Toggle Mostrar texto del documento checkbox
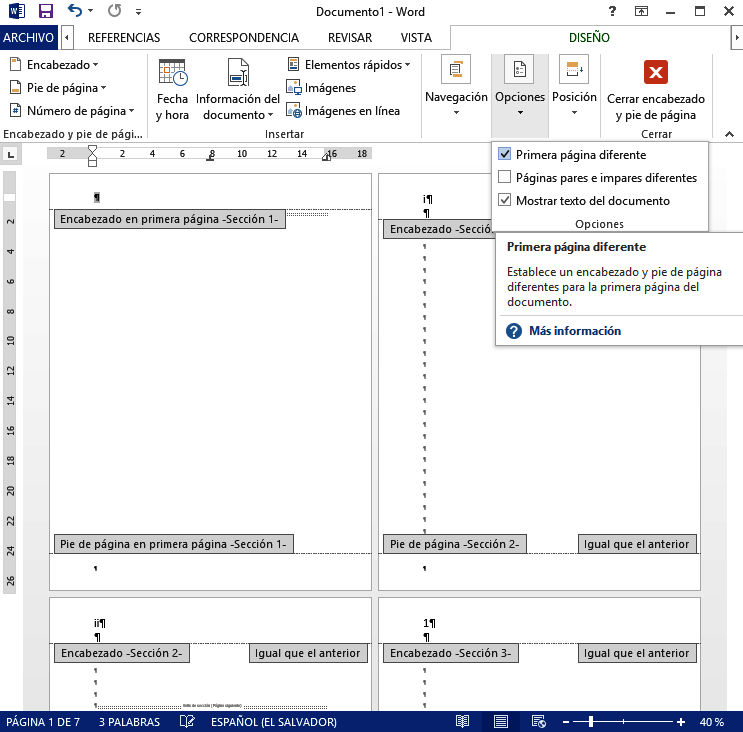This screenshot has width=743, height=732. point(505,201)
